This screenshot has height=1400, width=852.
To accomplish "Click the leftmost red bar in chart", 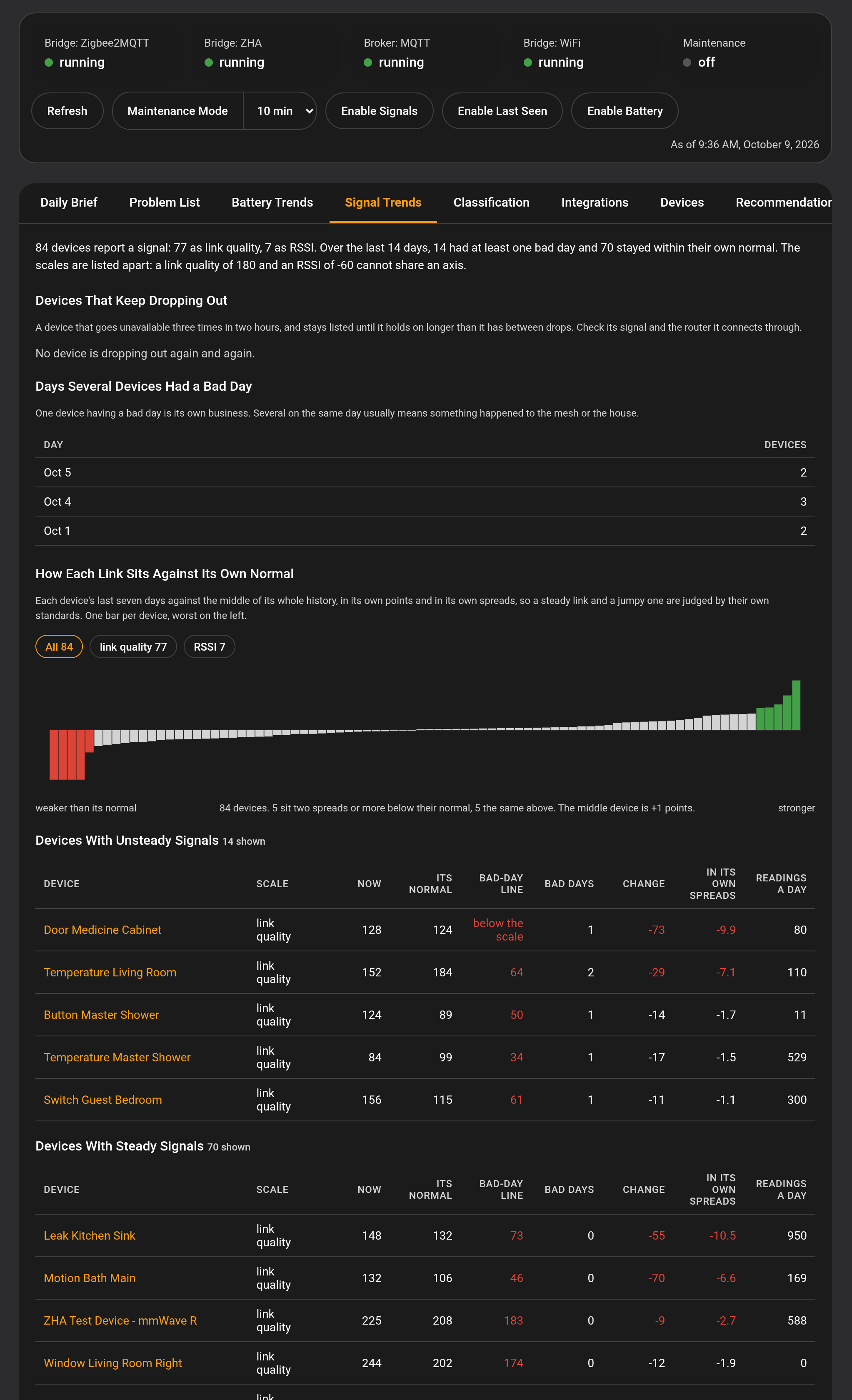I will [x=53, y=754].
